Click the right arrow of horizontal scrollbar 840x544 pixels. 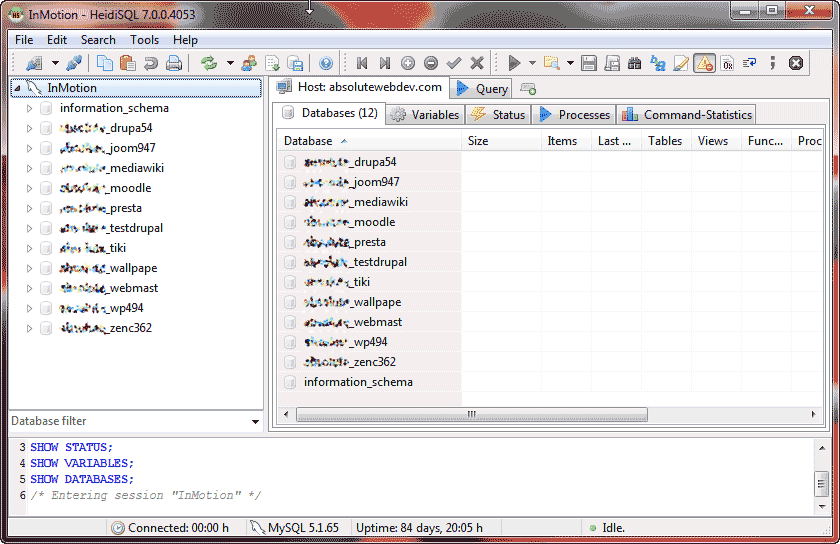(x=813, y=414)
